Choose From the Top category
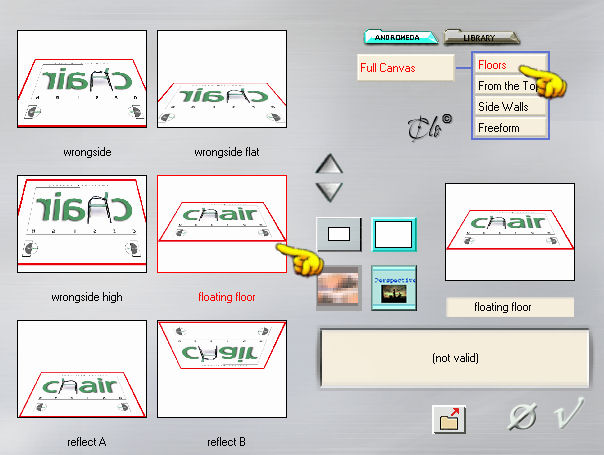This screenshot has height=455, width=604. pos(510,86)
